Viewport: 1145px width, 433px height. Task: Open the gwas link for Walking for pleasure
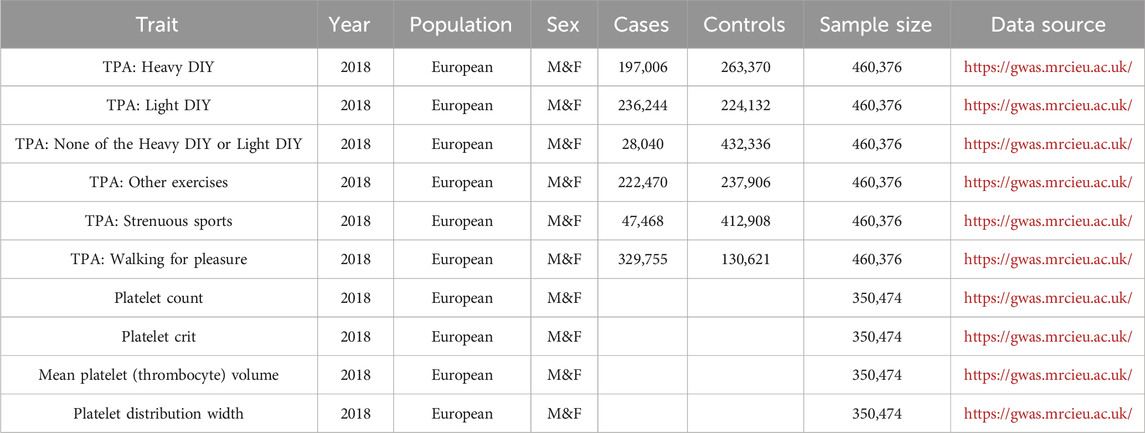click(1048, 259)
